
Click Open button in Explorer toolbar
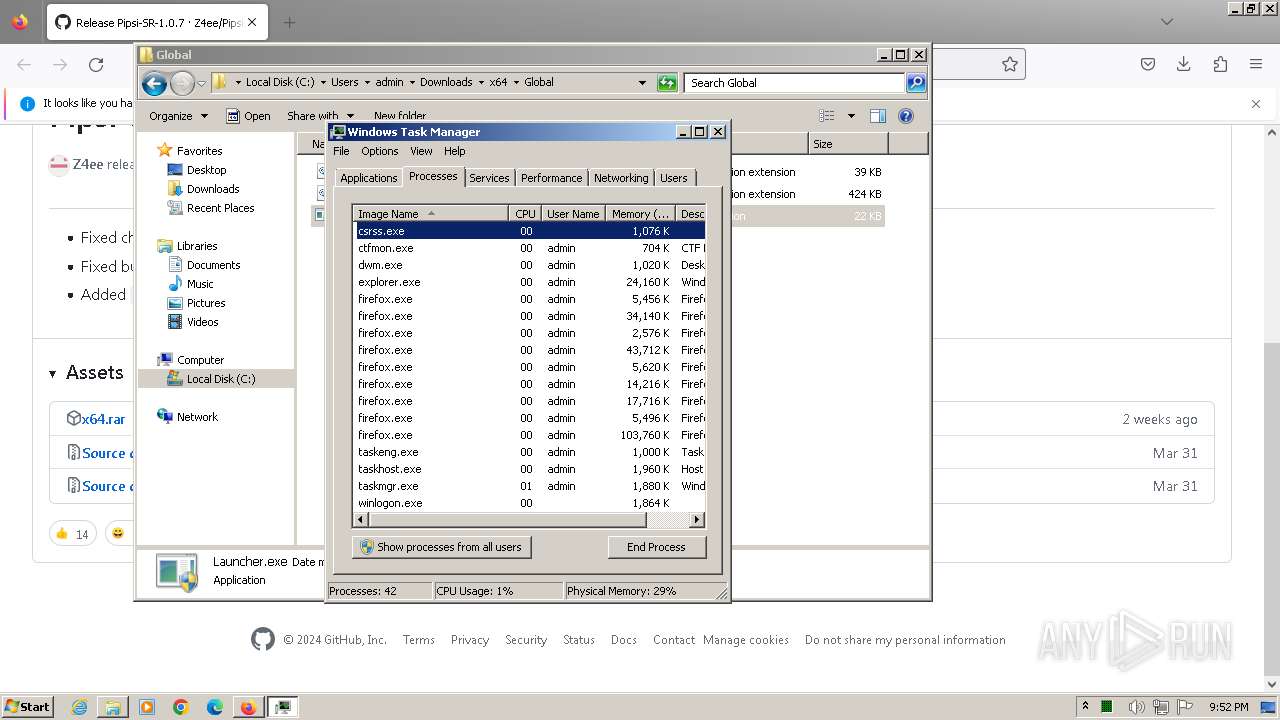(x=249, y=116)
